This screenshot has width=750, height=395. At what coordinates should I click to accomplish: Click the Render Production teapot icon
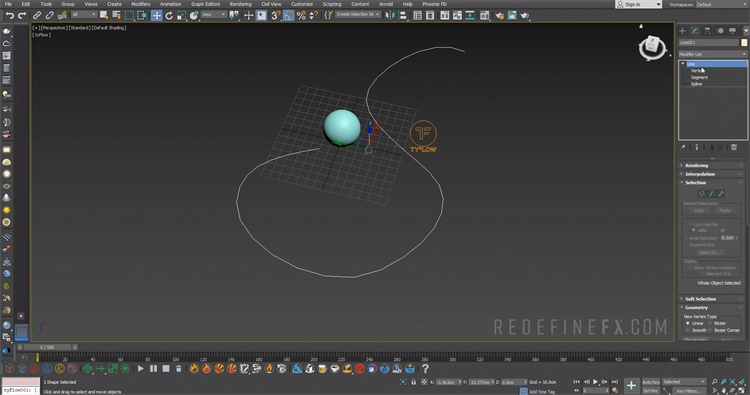[x=525, y=16]
